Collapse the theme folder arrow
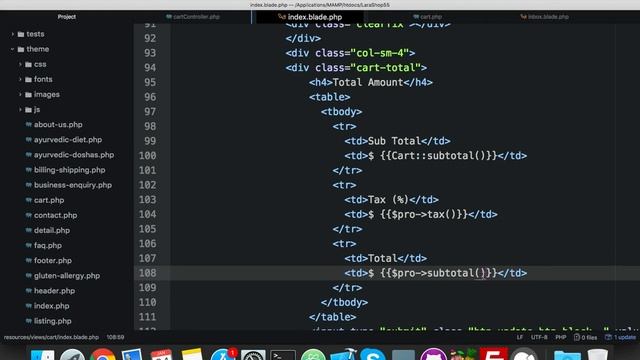 pos(13,49)
